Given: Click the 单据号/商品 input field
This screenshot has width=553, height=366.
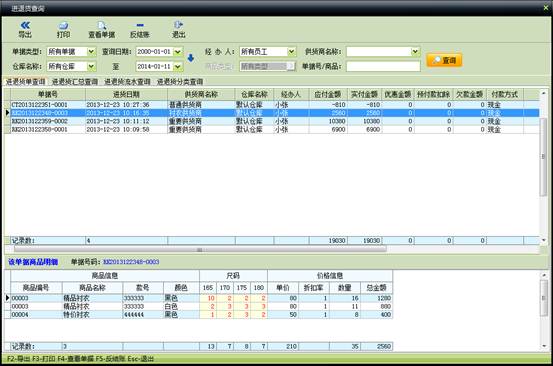Looking at the screenshot, I should click(x=383, y=66).
